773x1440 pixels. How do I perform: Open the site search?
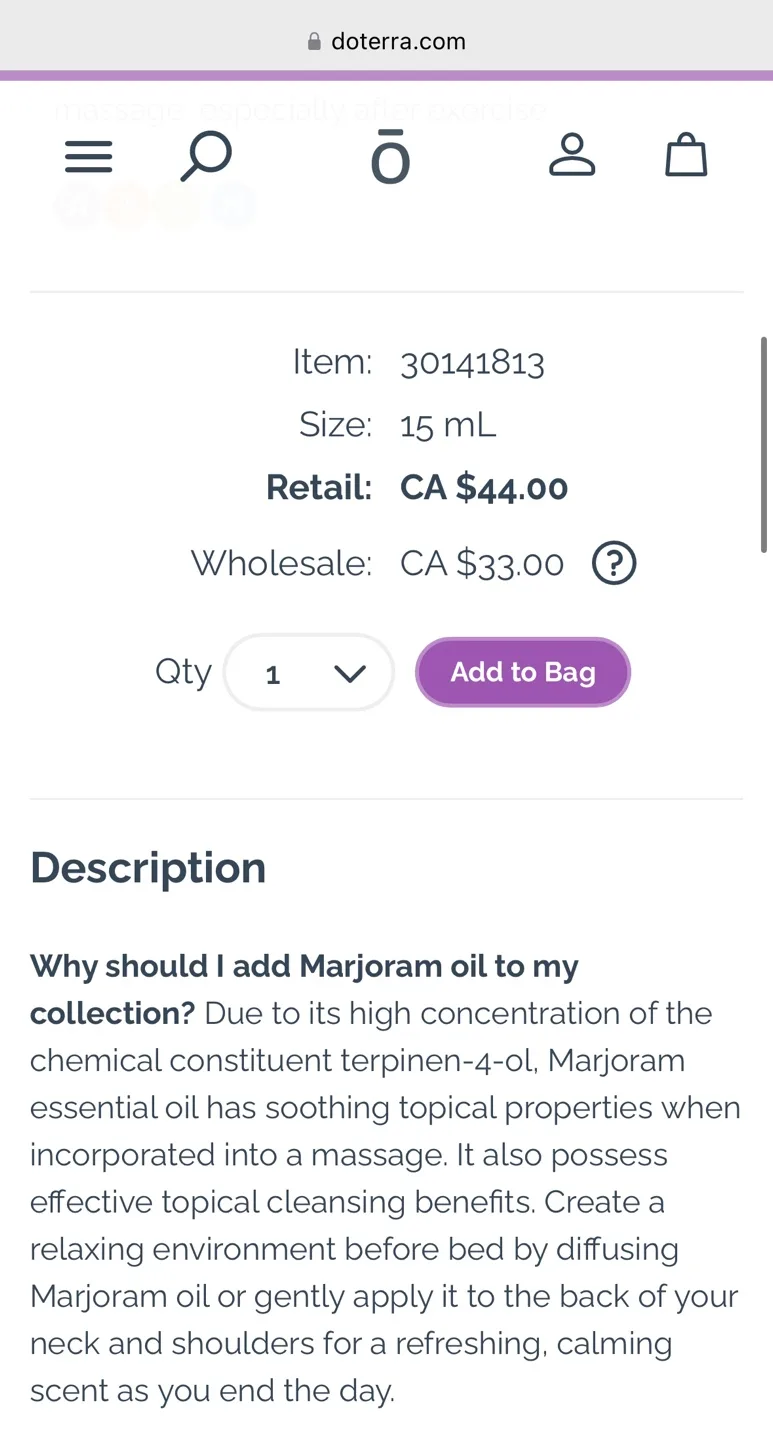[x=206, y=156]
